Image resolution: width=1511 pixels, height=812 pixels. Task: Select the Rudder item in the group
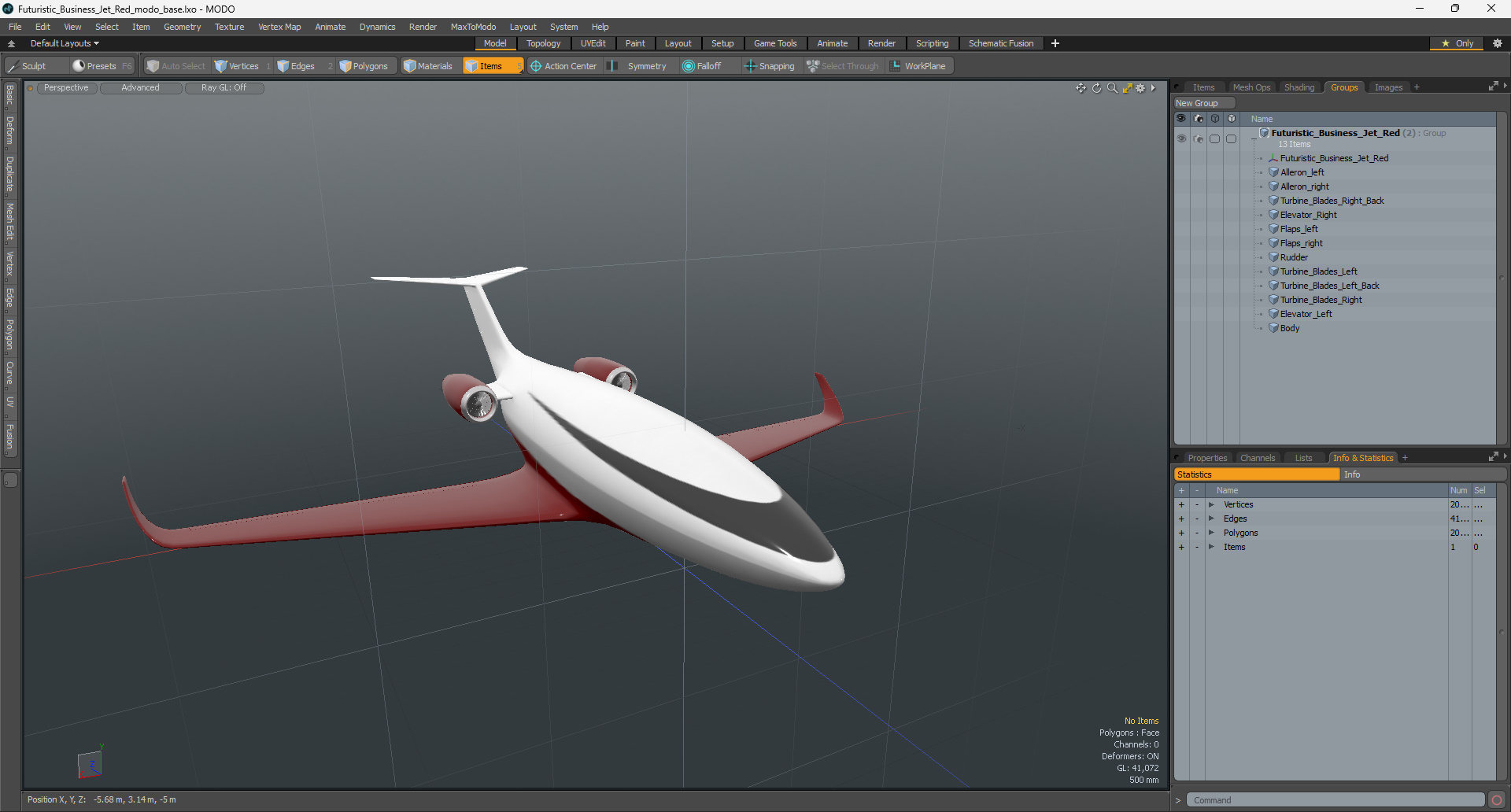(x=1294, y=257)
